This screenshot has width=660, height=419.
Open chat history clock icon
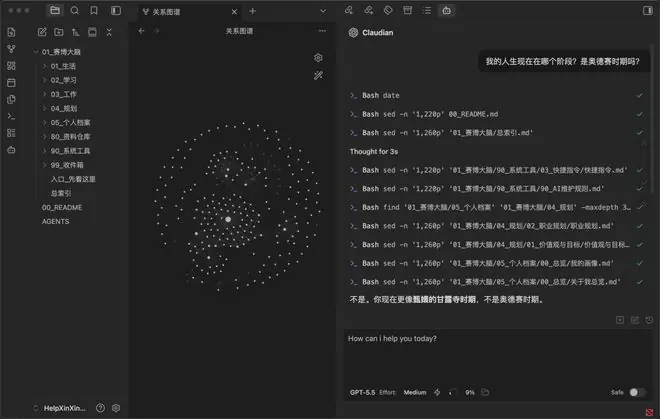click(x=649, y=320)
